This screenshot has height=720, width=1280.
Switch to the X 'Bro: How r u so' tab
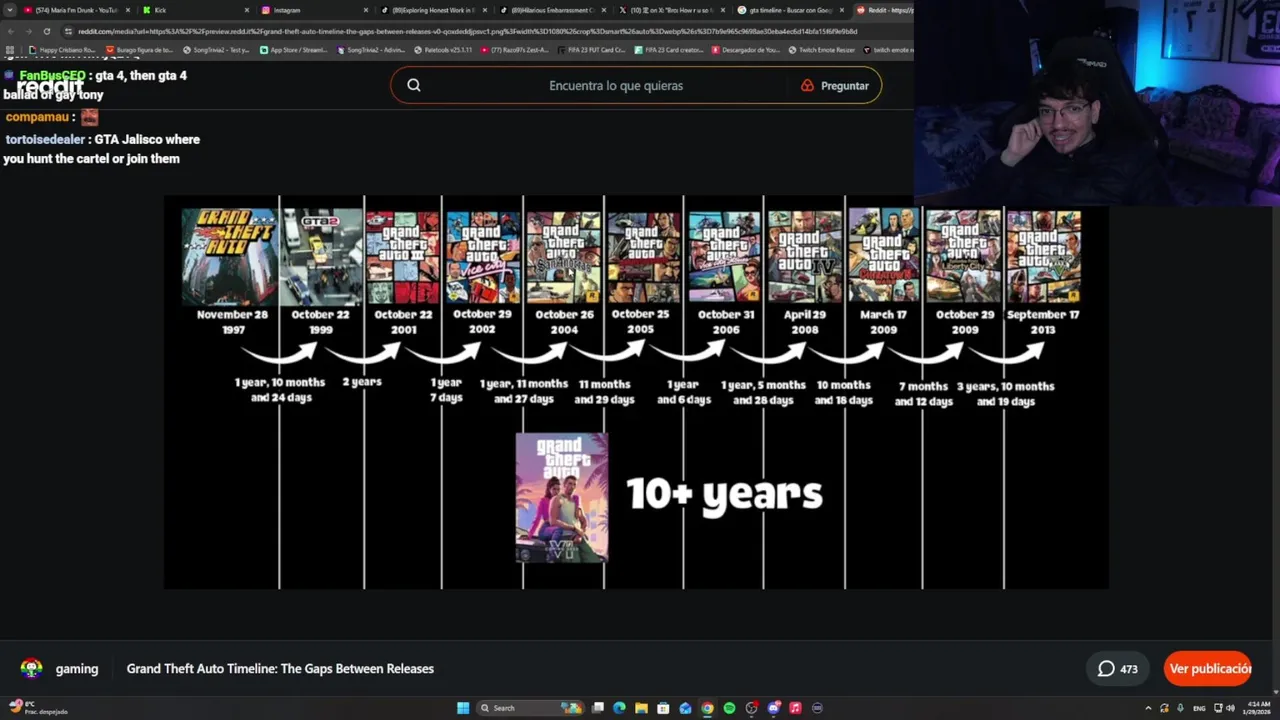[671, 10]
